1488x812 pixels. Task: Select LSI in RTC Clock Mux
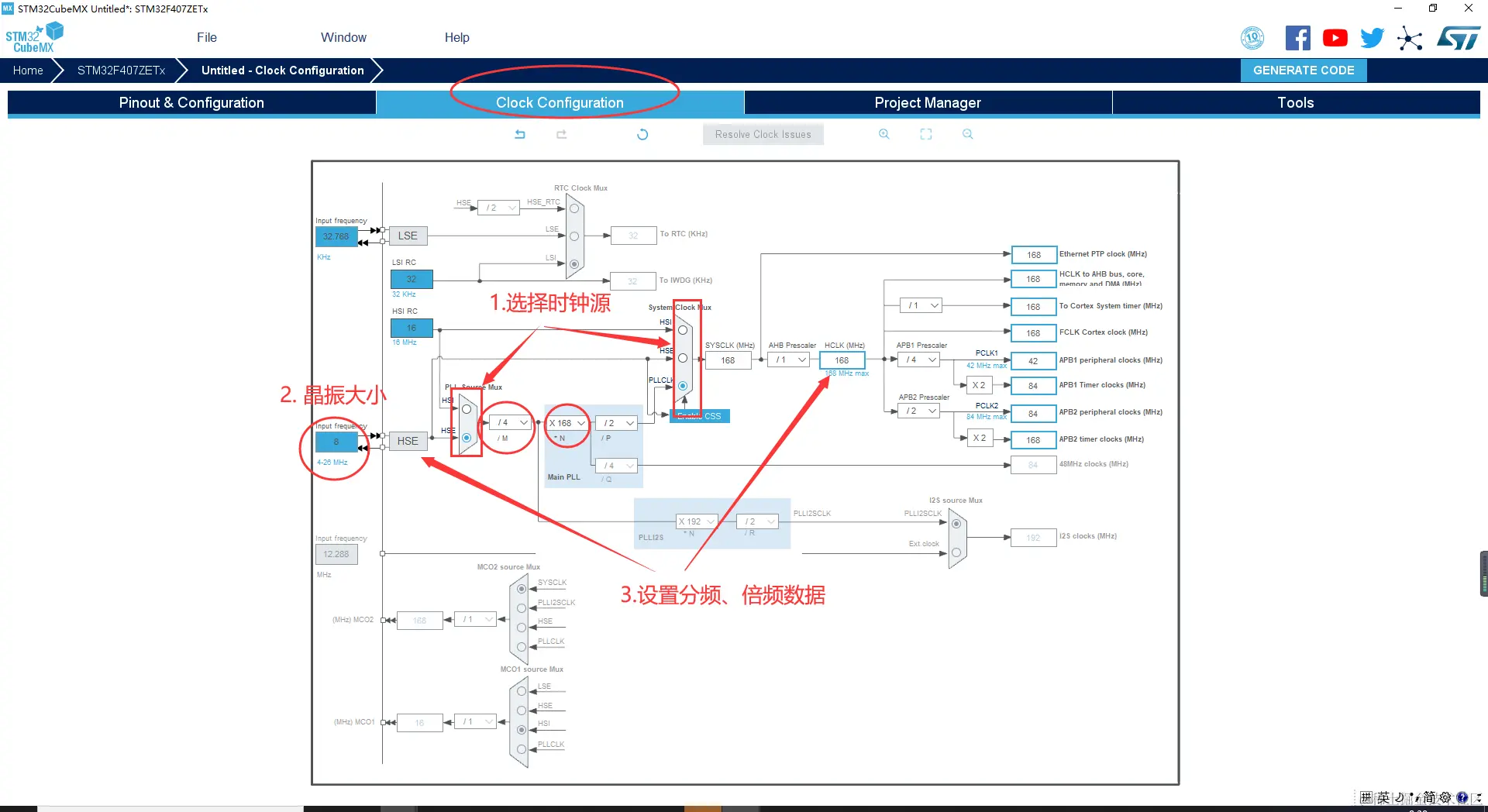click(574, 264)
